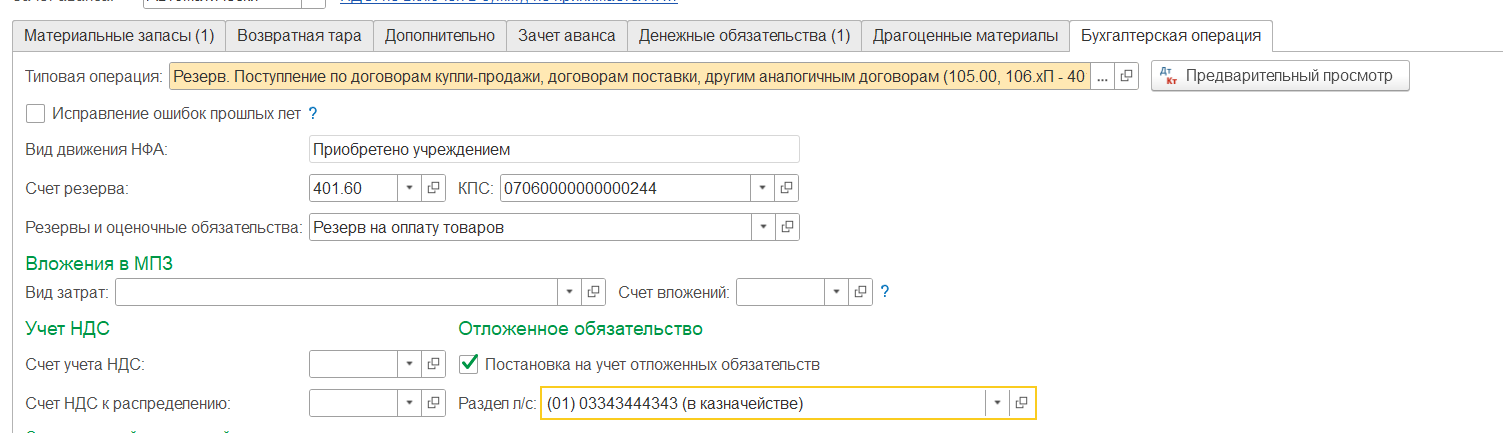1503x433 pixels.
Task: Expand the Счет резерва dropdown
Action: [411, 188]
